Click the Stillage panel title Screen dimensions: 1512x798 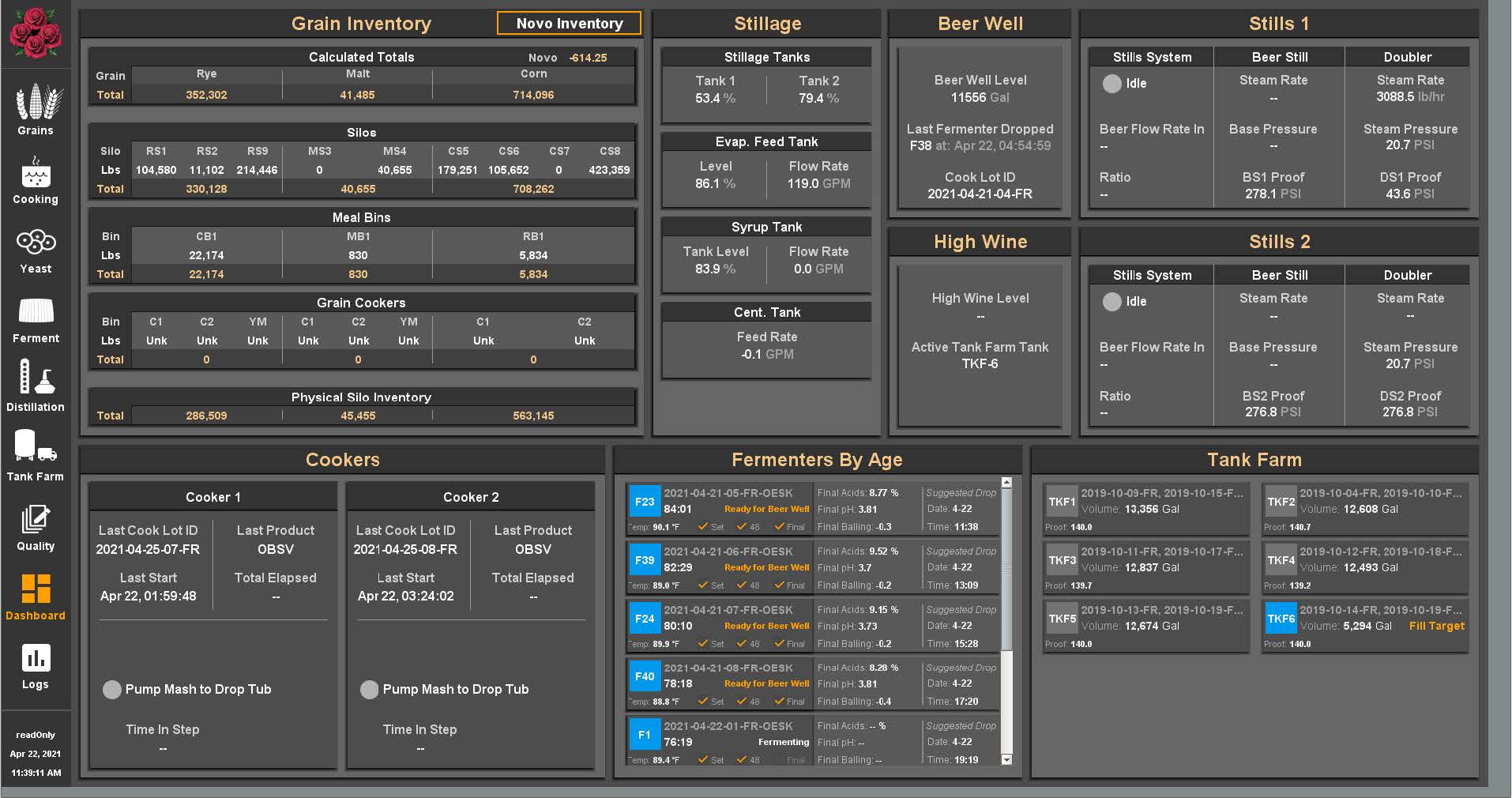coord(767,24)
